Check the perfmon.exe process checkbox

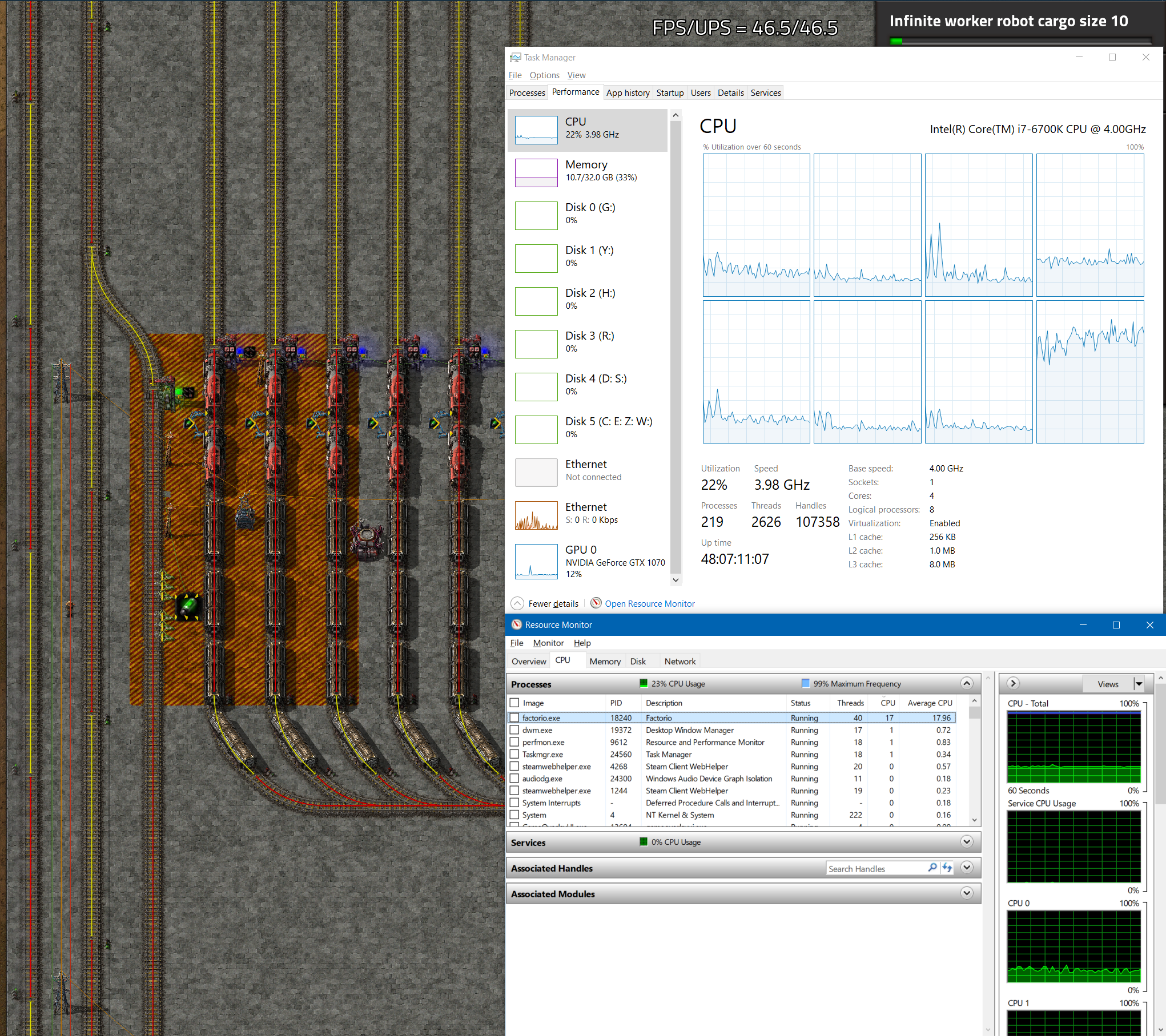[514, 742]
